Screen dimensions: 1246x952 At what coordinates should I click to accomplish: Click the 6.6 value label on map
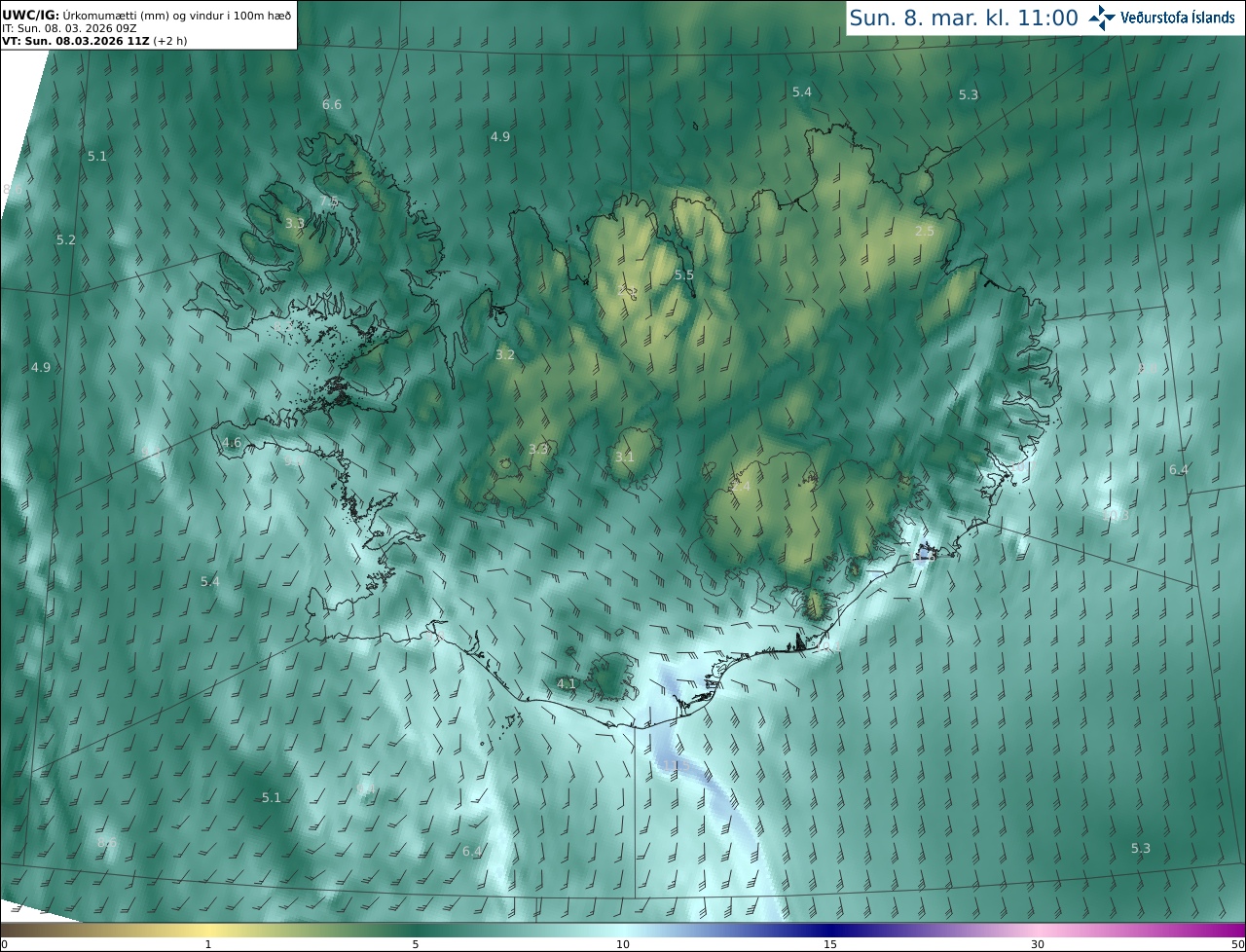(x=332, y=104)
